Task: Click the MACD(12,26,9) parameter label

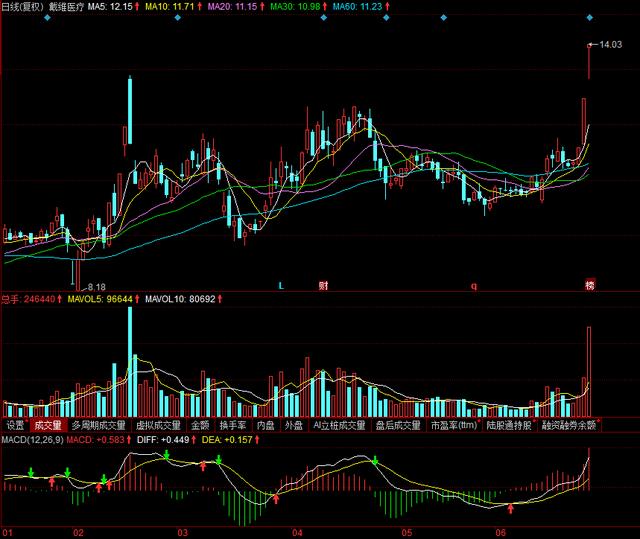Action: pos(32,439)
